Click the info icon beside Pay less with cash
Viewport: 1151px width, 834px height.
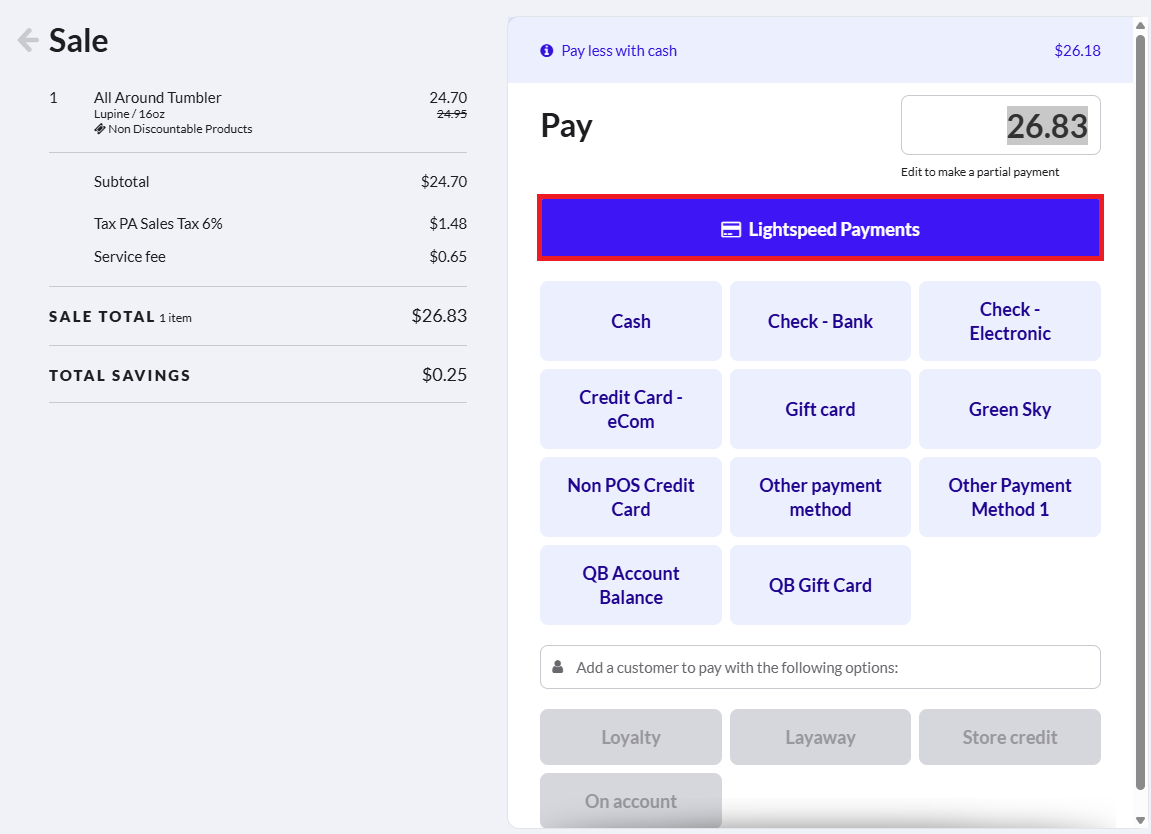(x=546, y=51)
